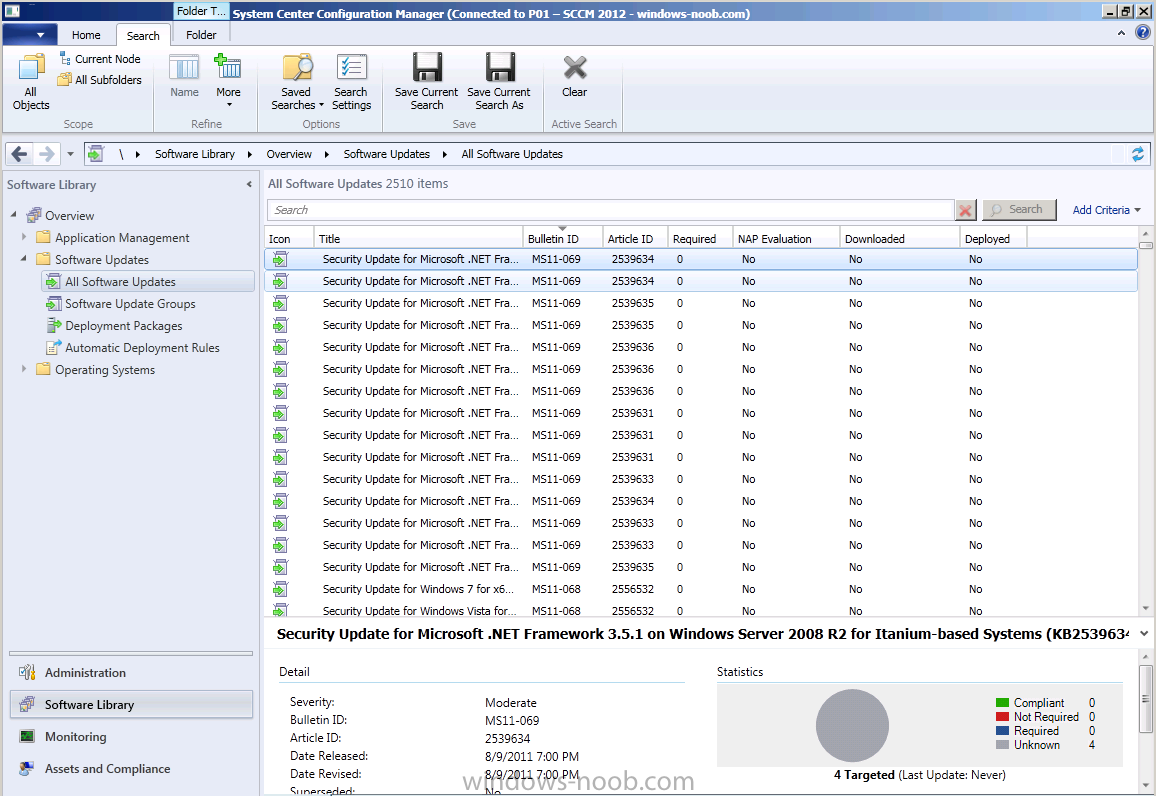Open the Administration workspace

click(131, 672)
